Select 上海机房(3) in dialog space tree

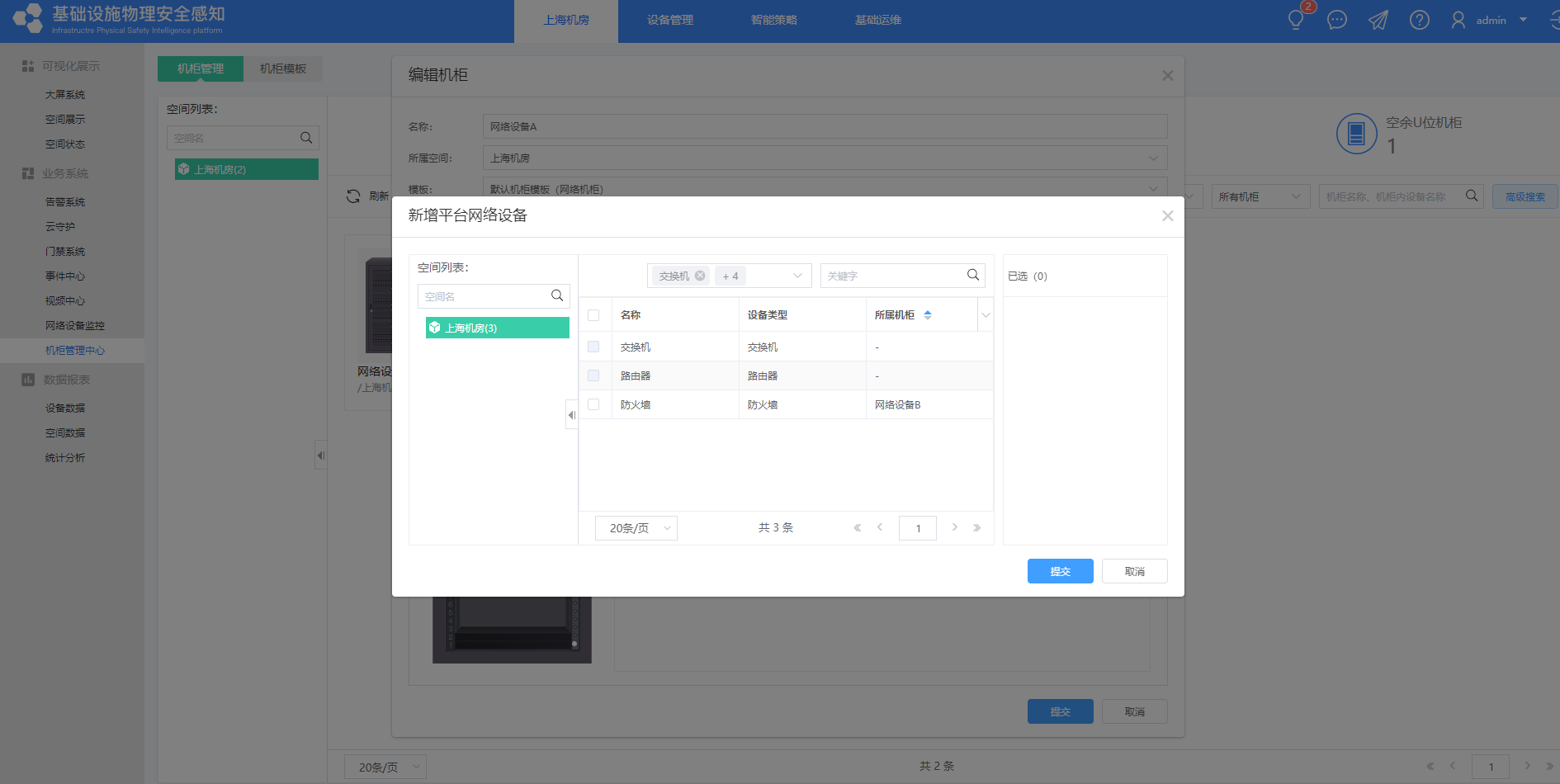498,328
